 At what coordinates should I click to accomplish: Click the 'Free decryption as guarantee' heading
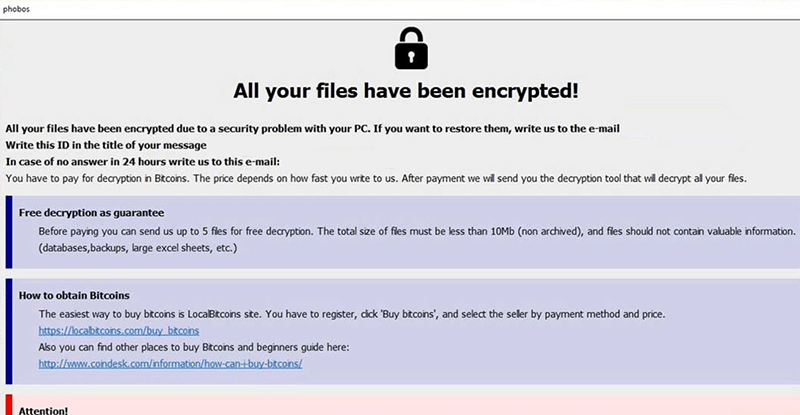(x=91, y=213)
